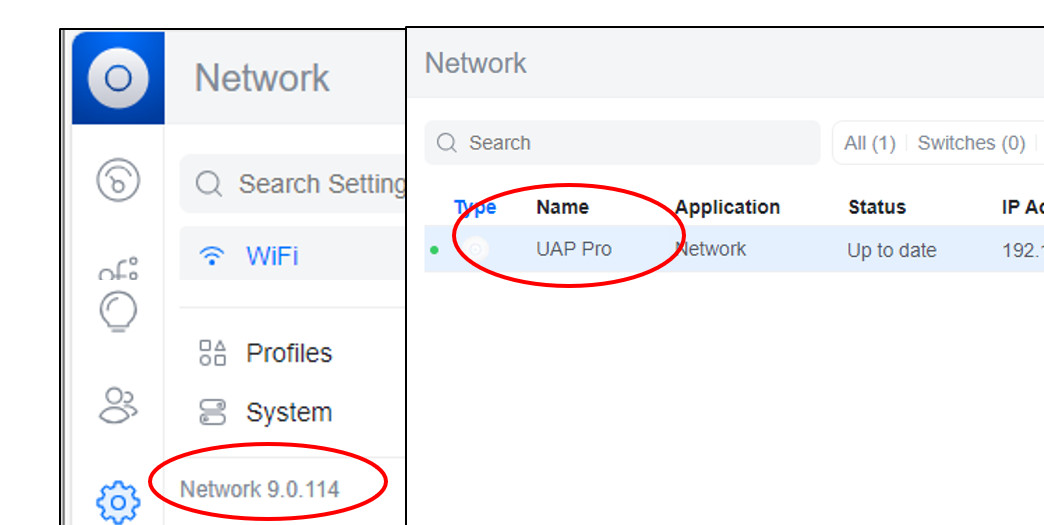
Task: Open the dashboard icon in sidebar
Action: [x=118, y=180]
